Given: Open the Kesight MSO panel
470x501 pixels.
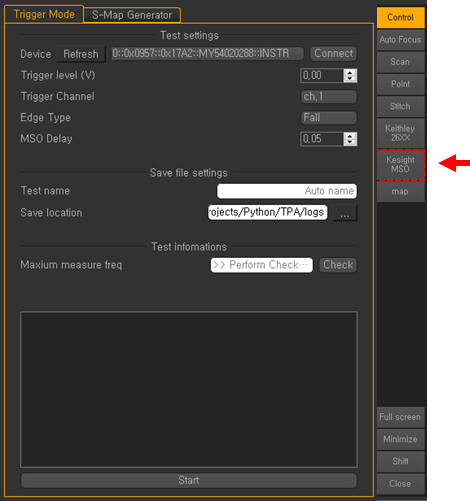Looking at the screenshot, I should tap(401, 165).
